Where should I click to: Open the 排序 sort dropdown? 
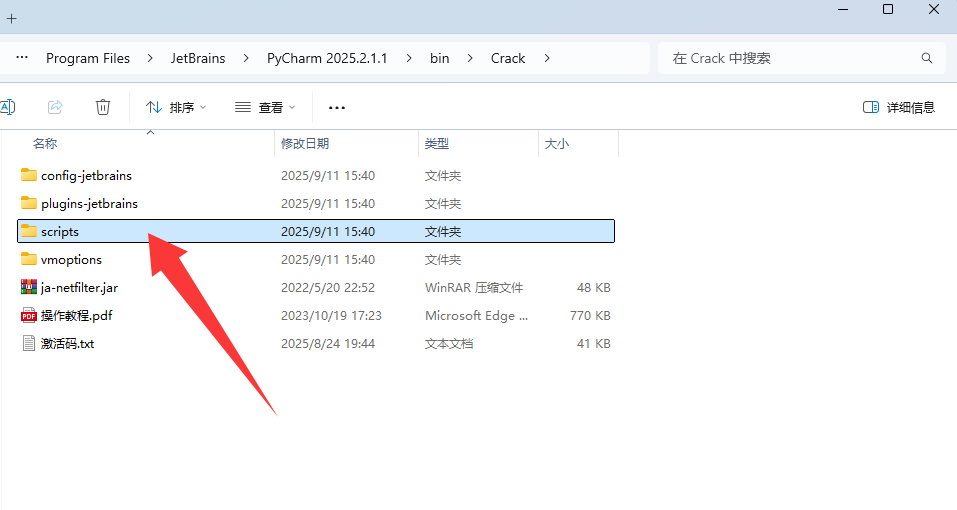tap(176, 107)
